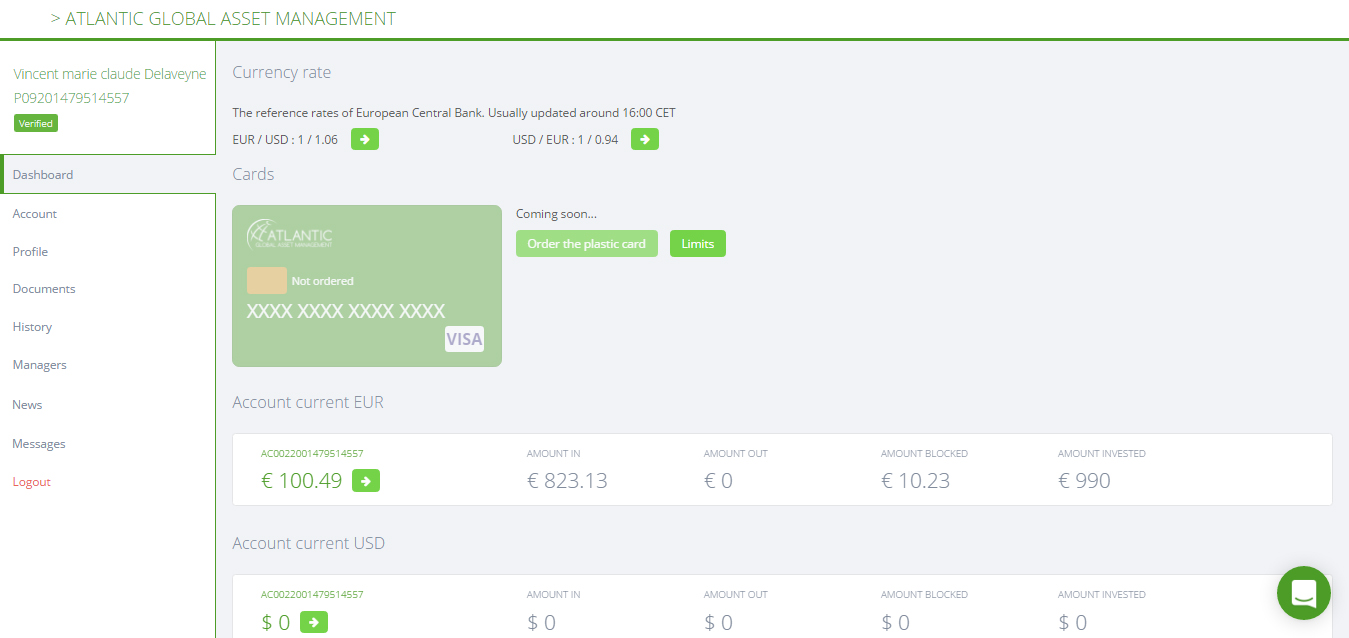Open the Messages section

tap(39, 444)
